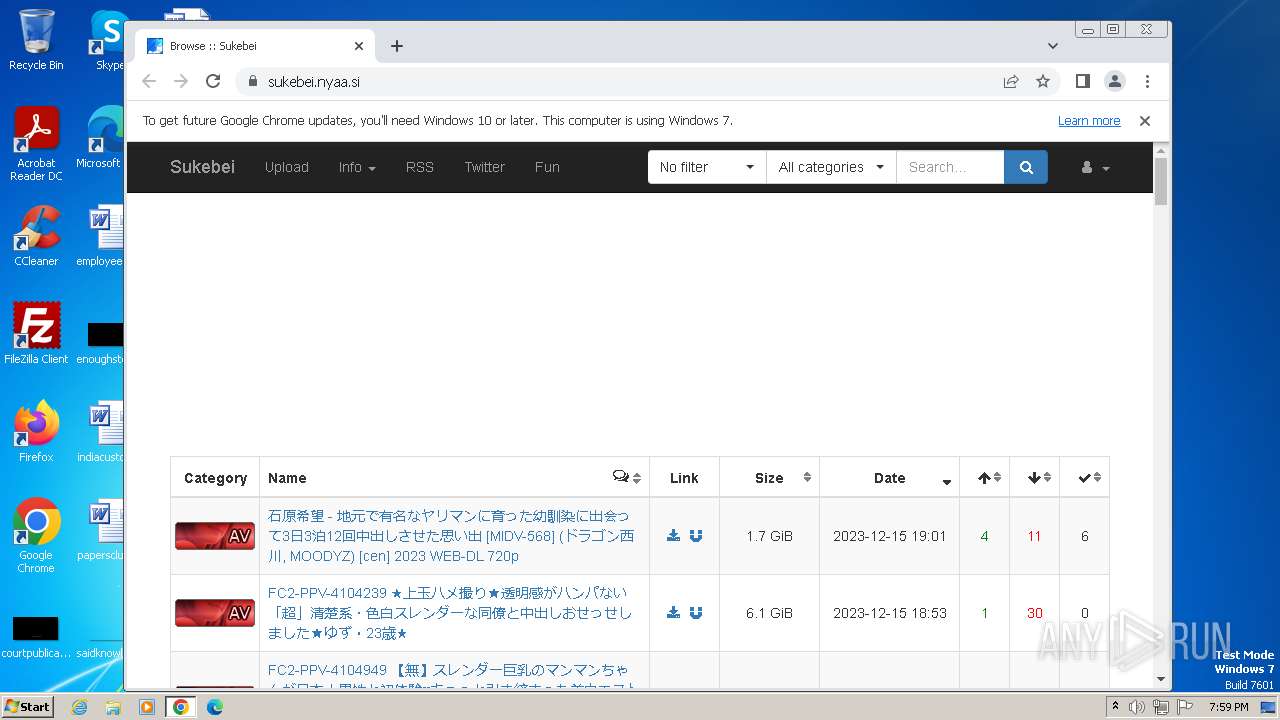
Task: Reload the page with the refresh icon
Action: click(213, 82)
